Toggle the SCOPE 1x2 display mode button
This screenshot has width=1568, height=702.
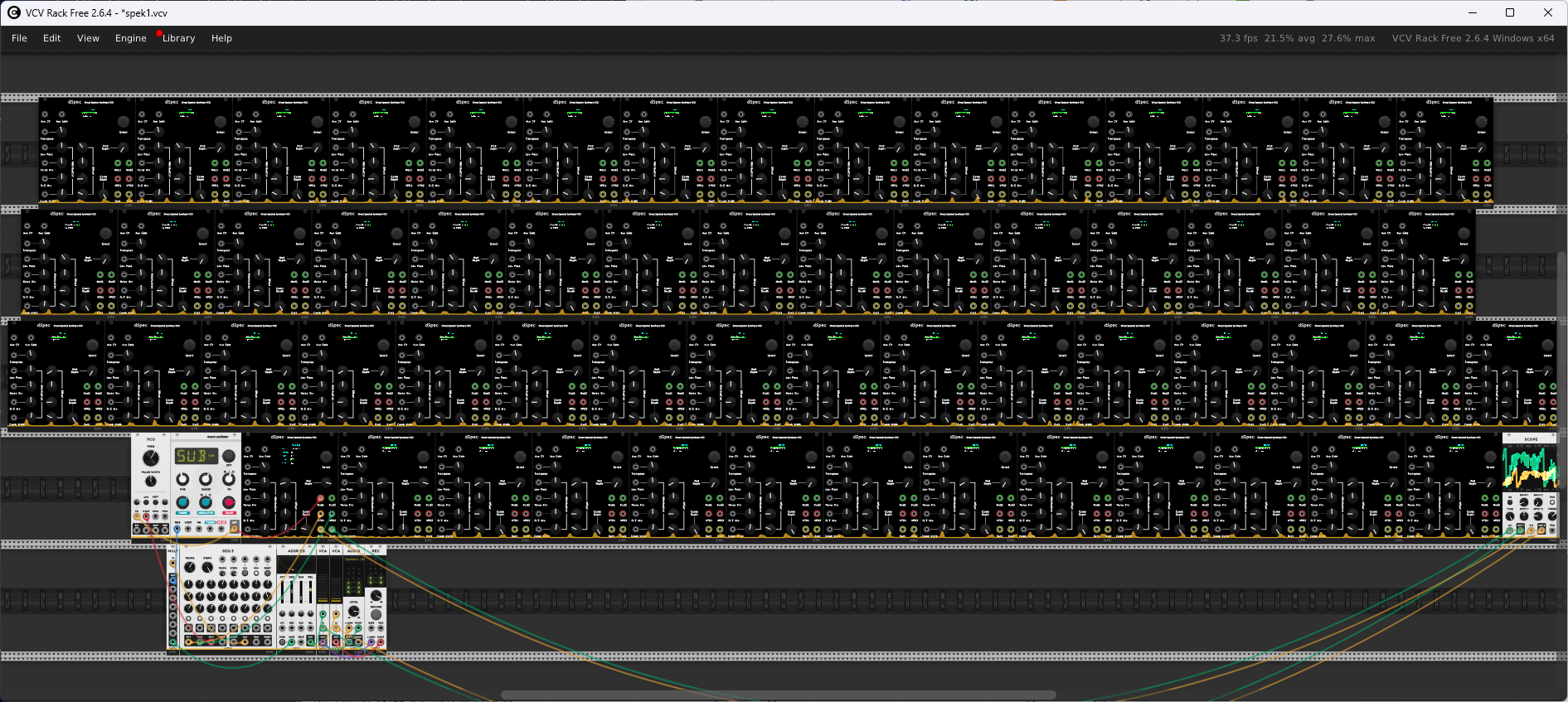[1510, 502]
